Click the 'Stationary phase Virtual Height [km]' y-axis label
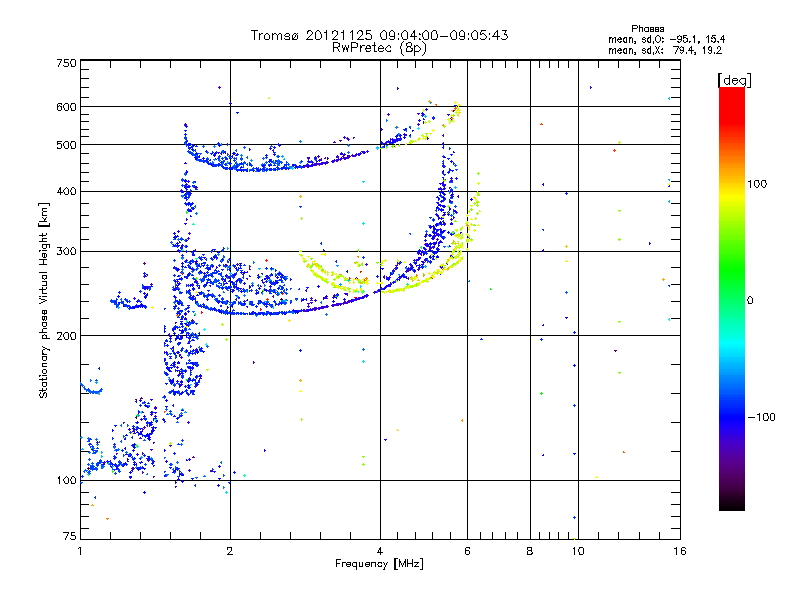Image resolution: width=800 pixels, height=600 pixels. pos(43,301)
